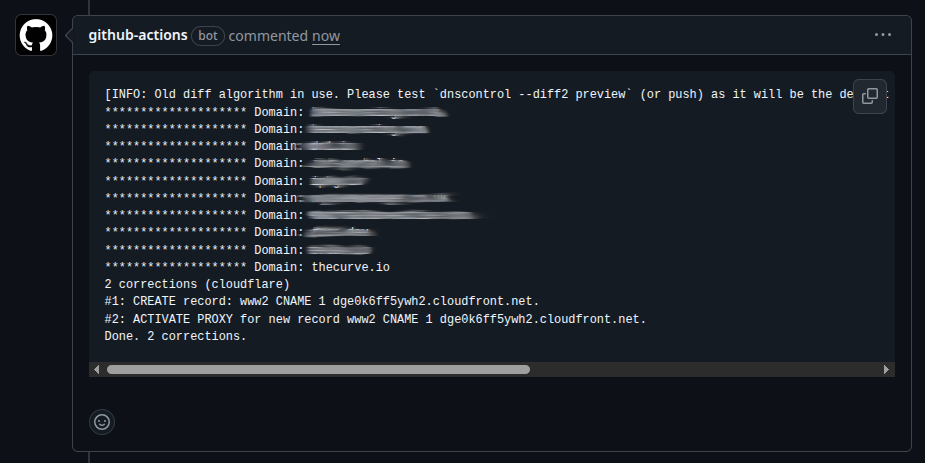
Task: Open the GitHub Actions bot avatar
Action: [36, 35]
